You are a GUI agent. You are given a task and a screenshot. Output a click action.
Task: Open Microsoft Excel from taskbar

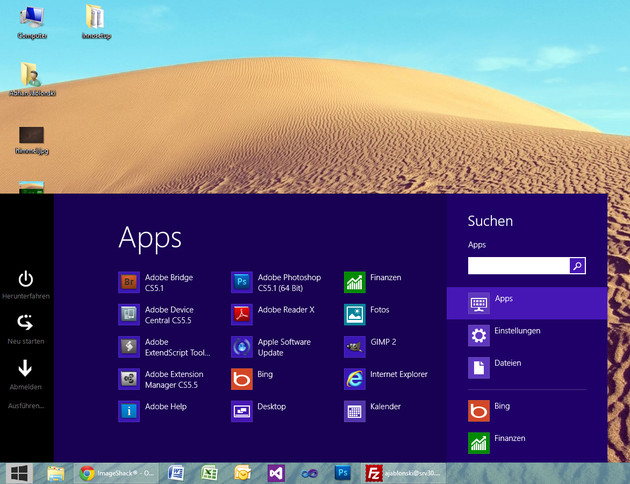click(x=209, y=473)
